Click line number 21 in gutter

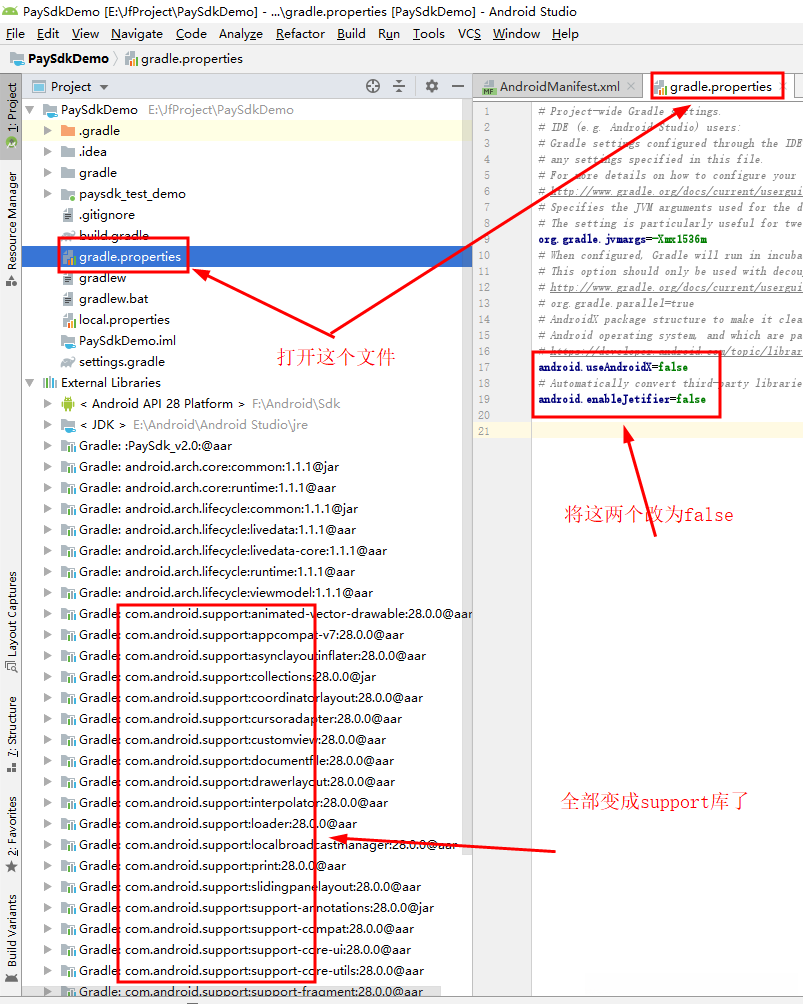tap(483, 431)
